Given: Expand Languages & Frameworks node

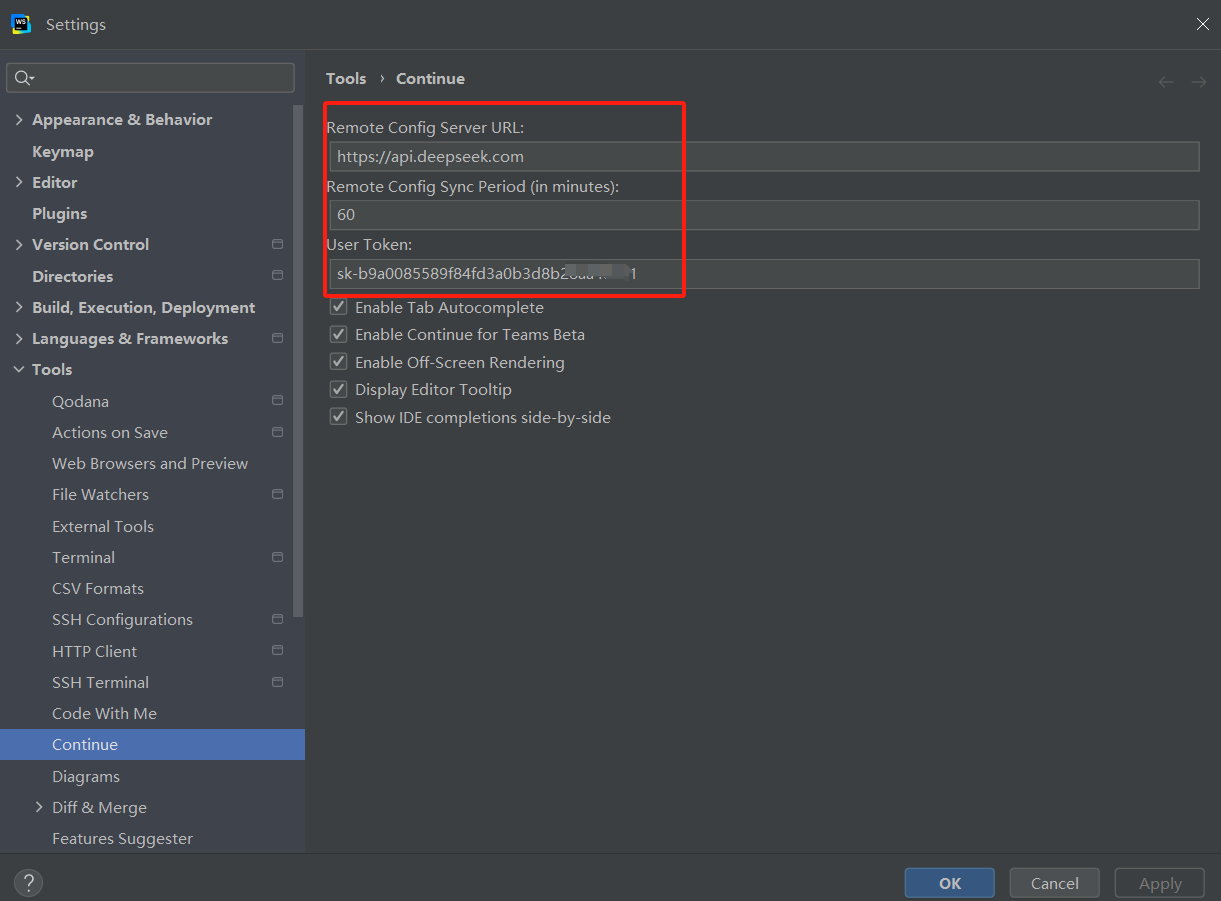Looking at the screenshot, I should pos(19,338).
